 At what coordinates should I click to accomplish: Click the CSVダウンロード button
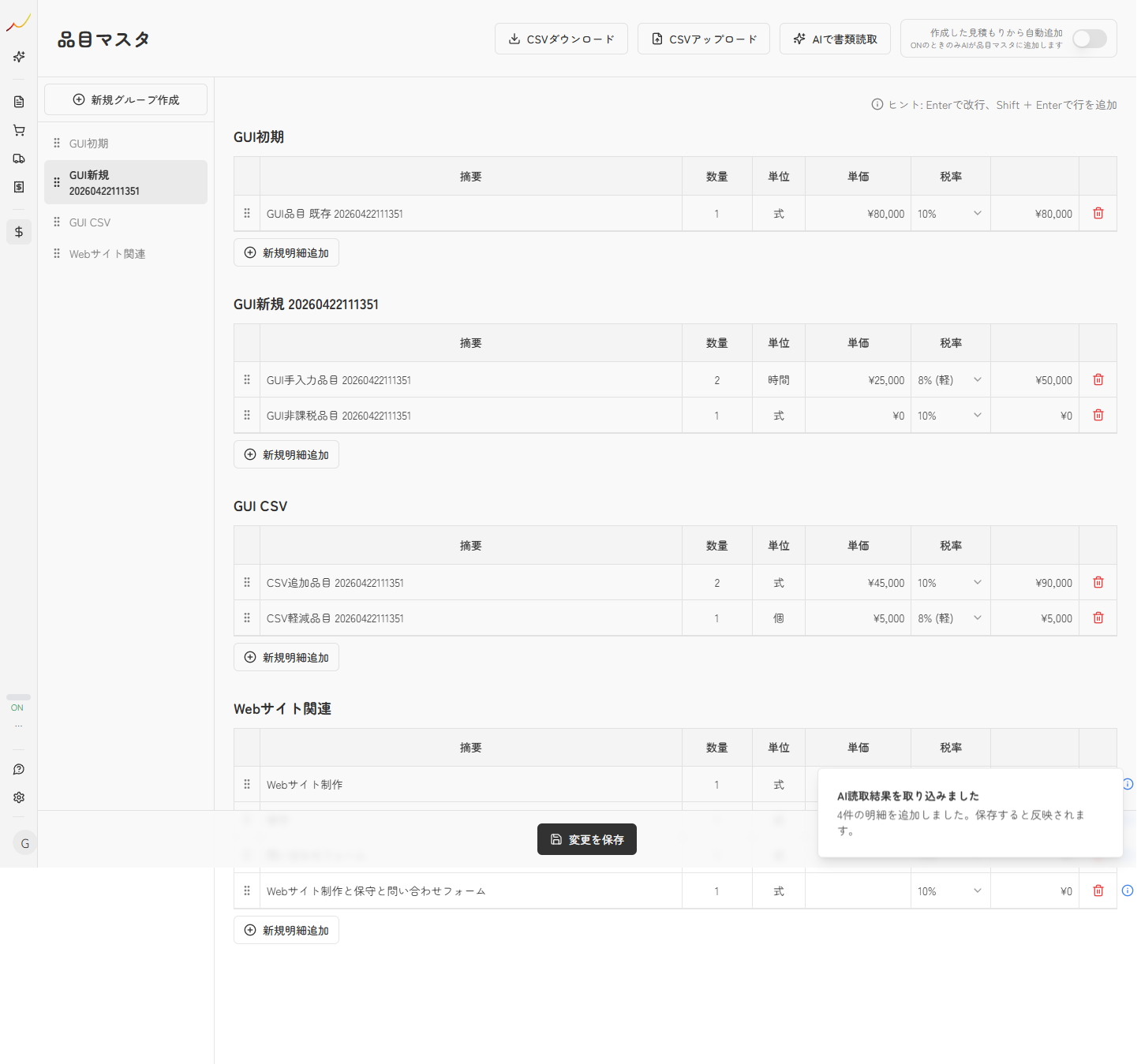coord(561,38)
